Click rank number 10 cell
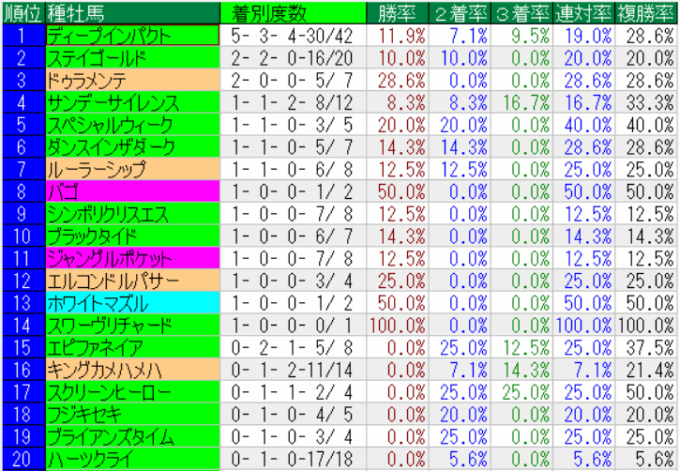This screenshot has width=680, height=471. [22, 236]
